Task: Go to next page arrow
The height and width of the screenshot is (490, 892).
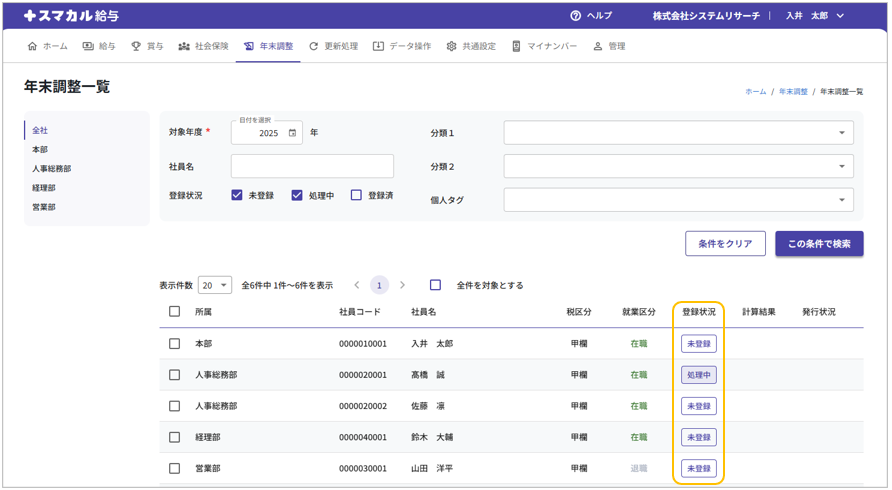Action: tap(403, 285)
